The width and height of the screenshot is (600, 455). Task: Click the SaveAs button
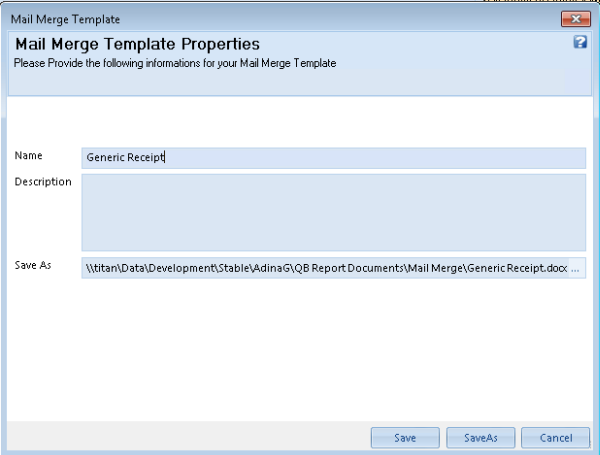(481, 438)
